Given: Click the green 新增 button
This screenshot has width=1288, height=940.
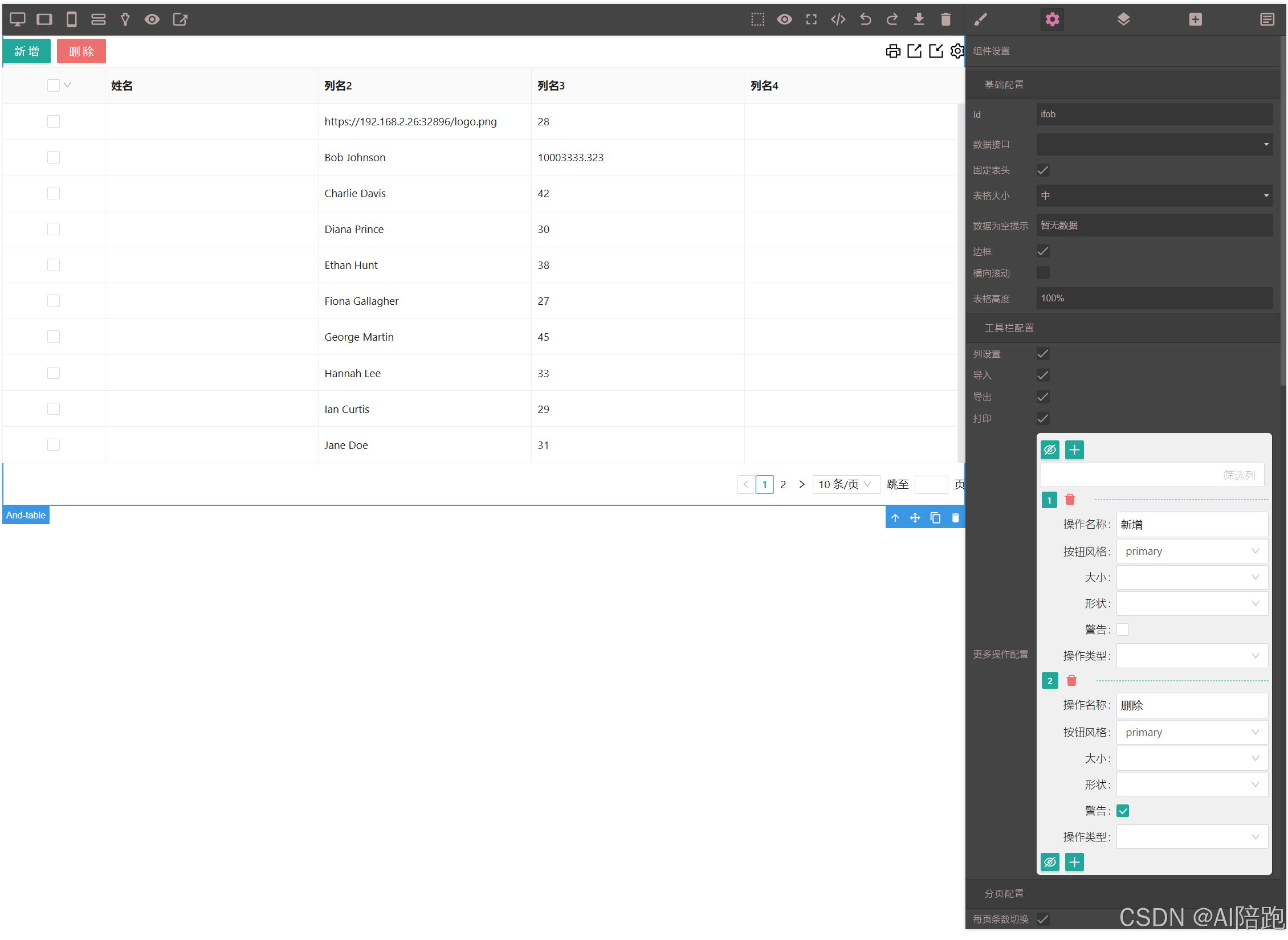Looking at the screenshot, I should (27, 51).
